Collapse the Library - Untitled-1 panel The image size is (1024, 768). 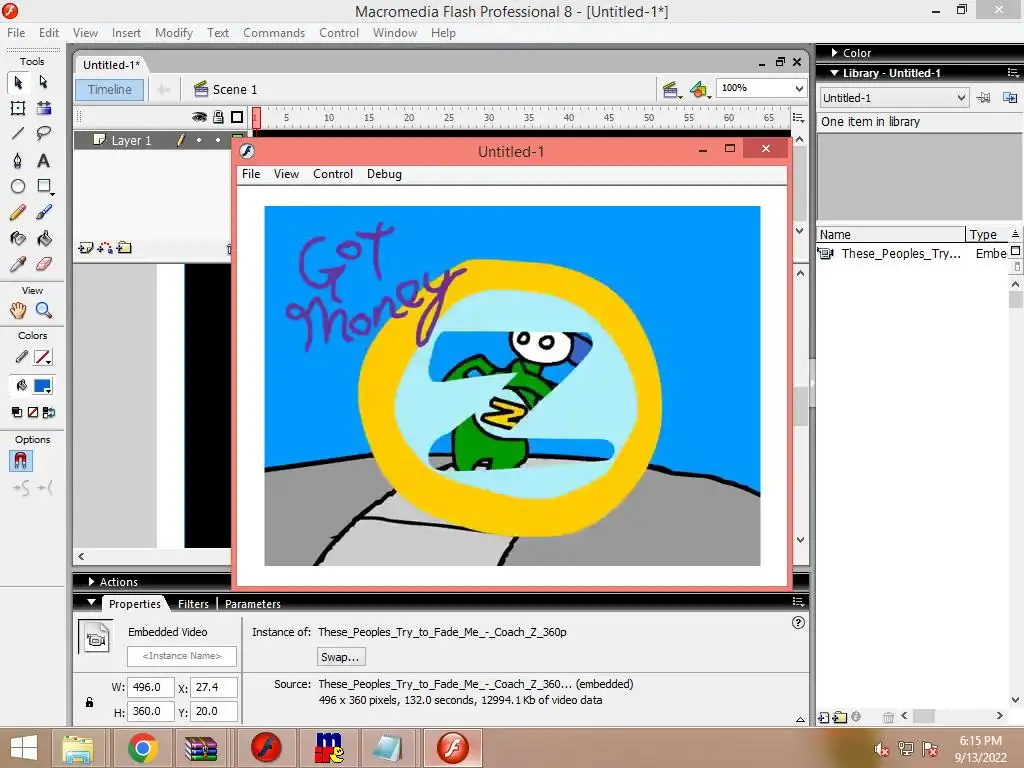[835, 73]
